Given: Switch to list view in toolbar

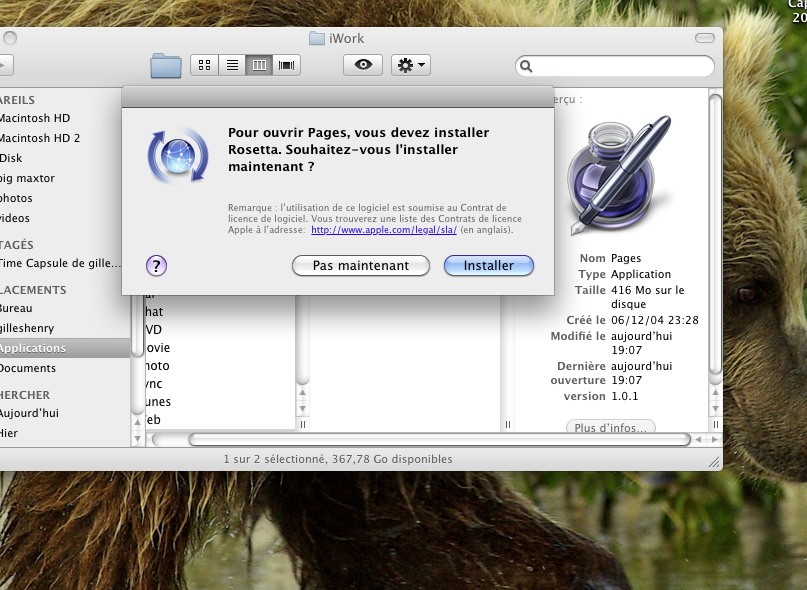Looking at the screenshot, I should click(x=232, y=65).
